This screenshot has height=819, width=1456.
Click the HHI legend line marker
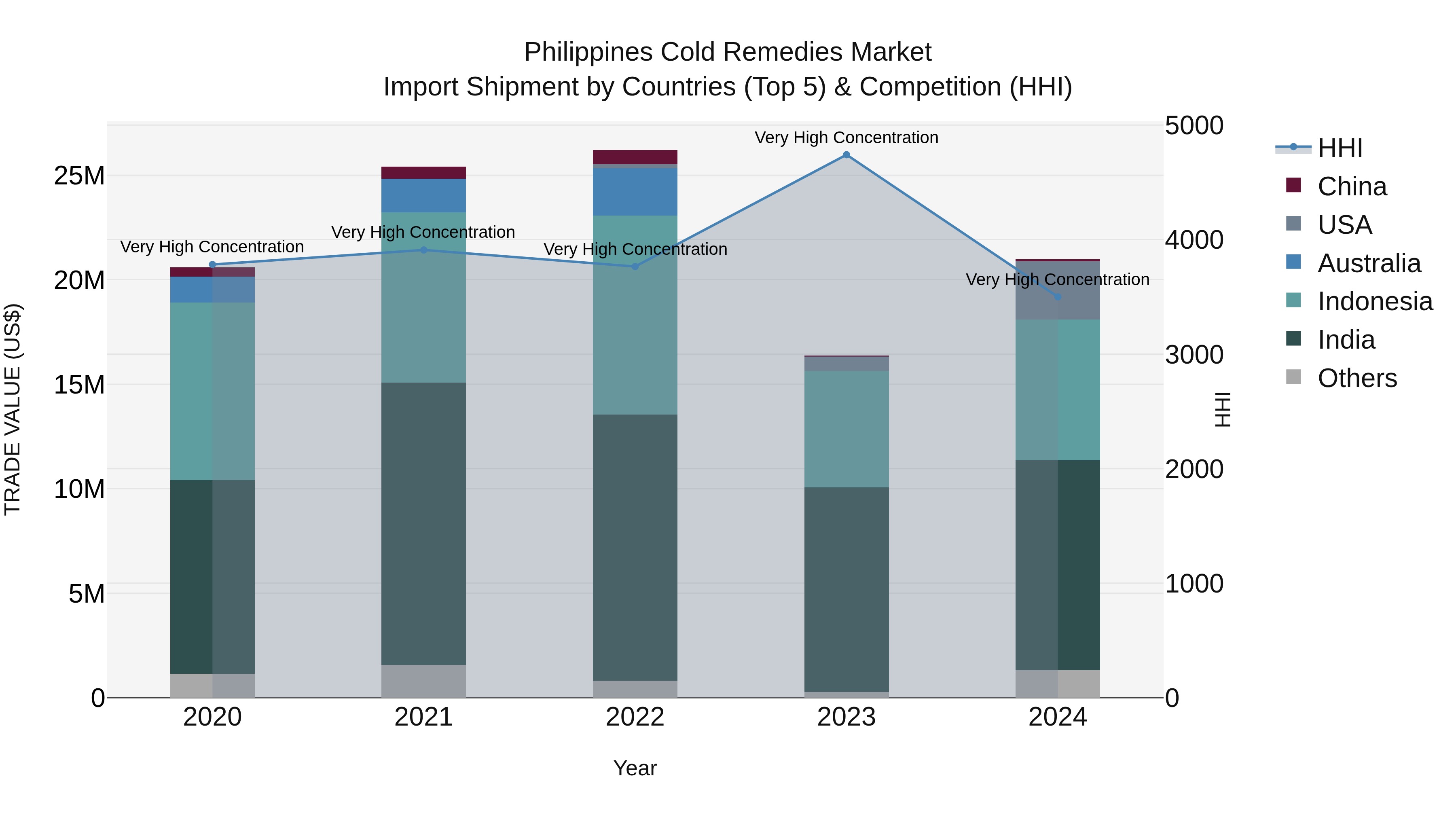[x=1293, y=148]
